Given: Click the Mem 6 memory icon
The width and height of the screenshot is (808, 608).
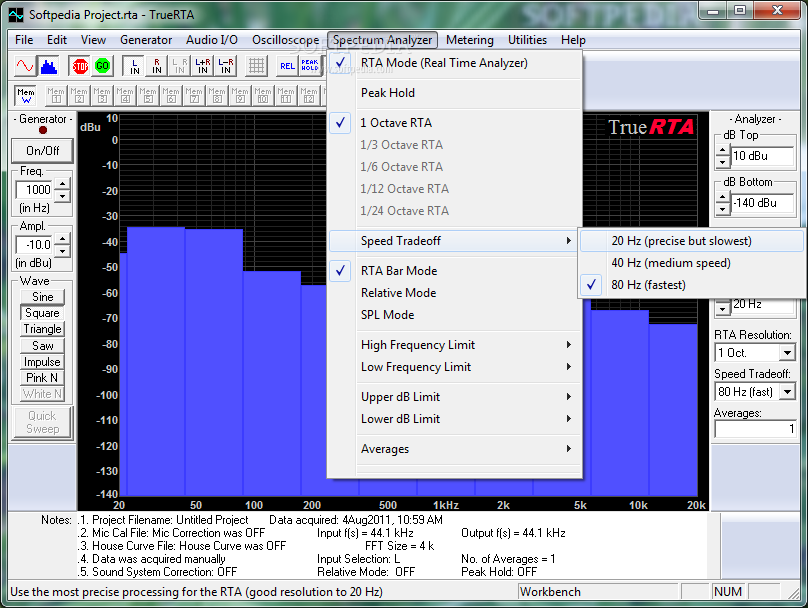Looking at the screenshot, I should [x=171, y=95].
